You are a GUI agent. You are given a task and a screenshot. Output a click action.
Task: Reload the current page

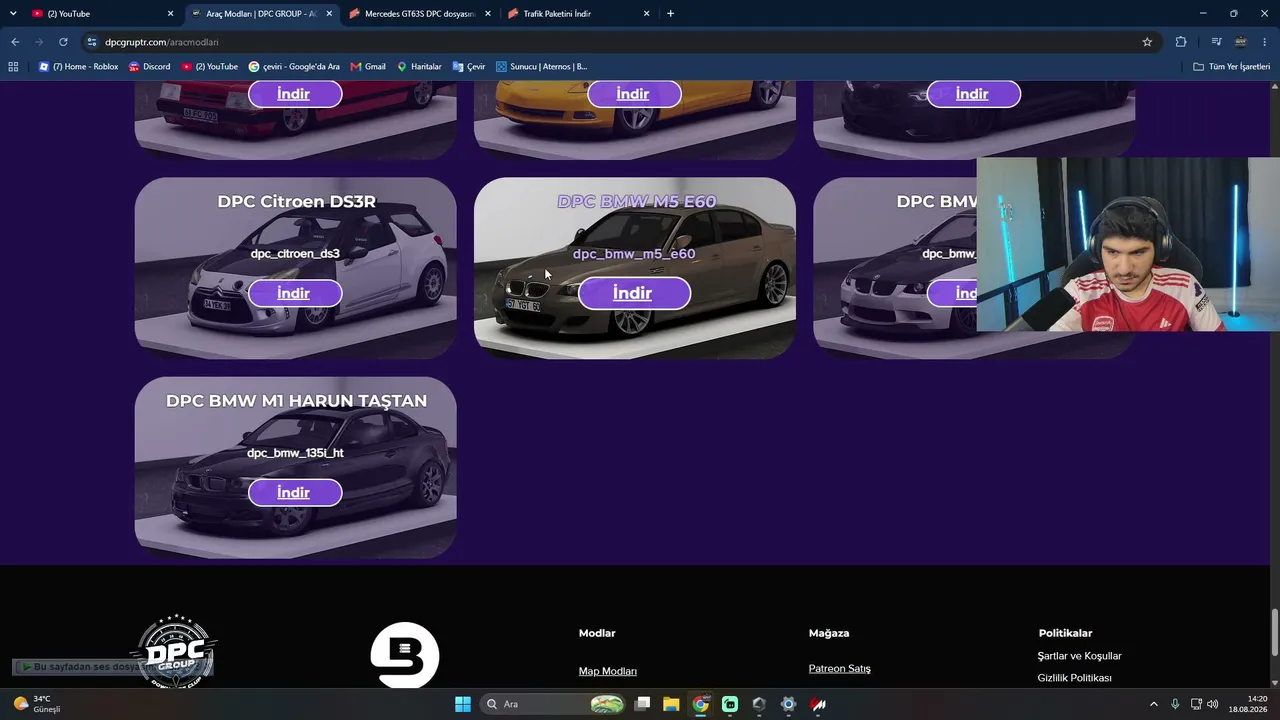[x=63, y=42]
